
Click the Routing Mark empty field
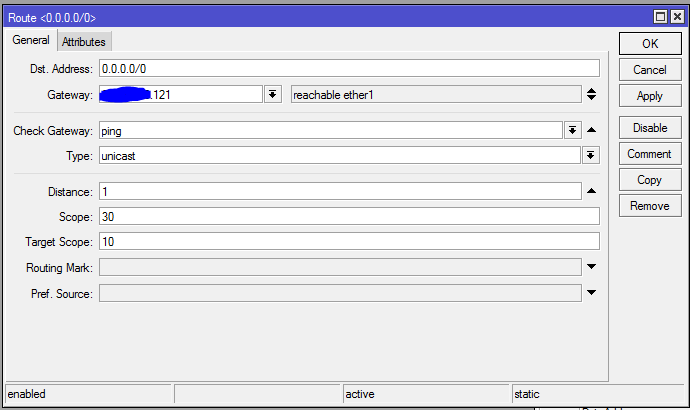click(340, 267)
